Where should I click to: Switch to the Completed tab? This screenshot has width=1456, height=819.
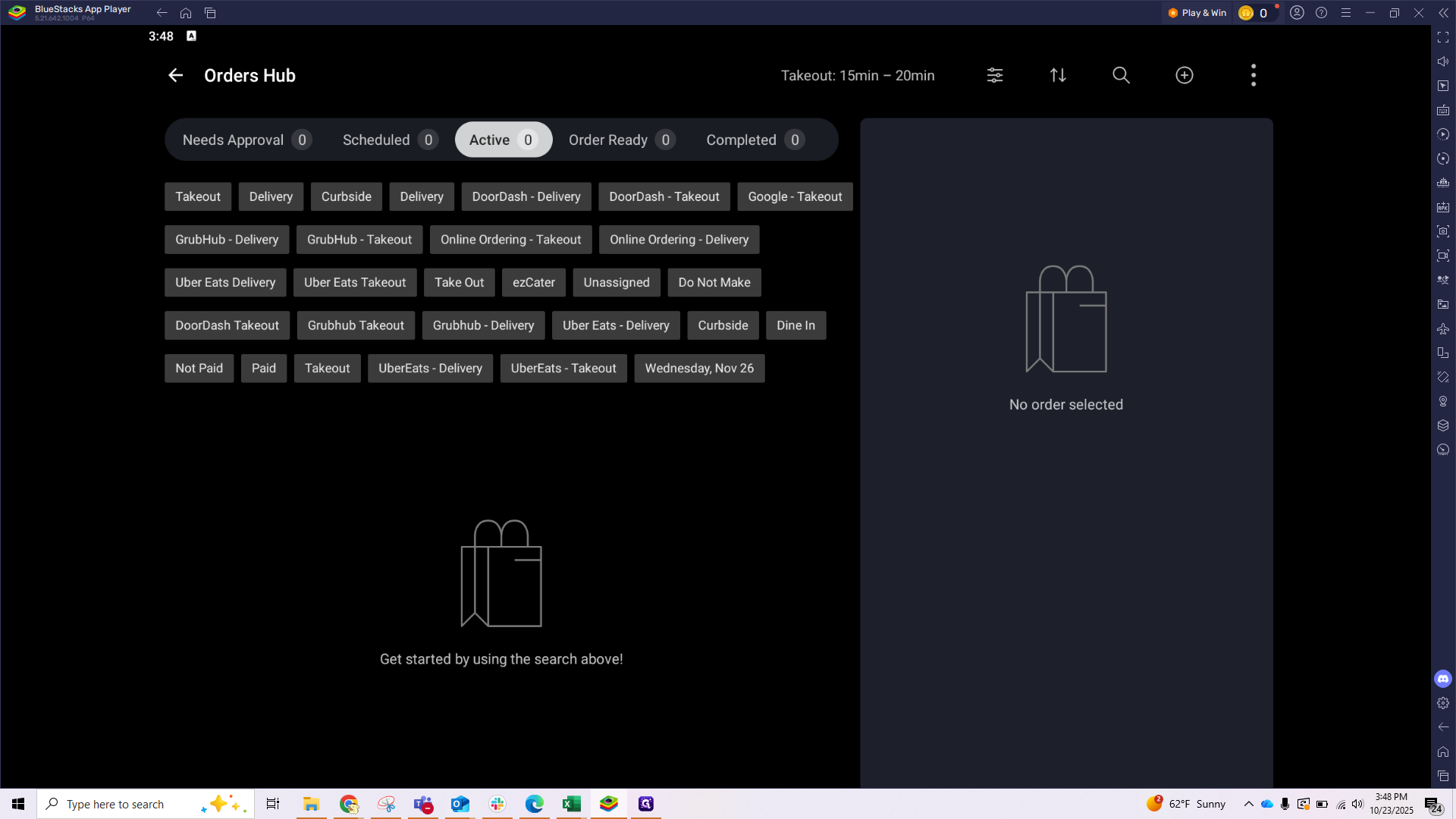(754, 140)
